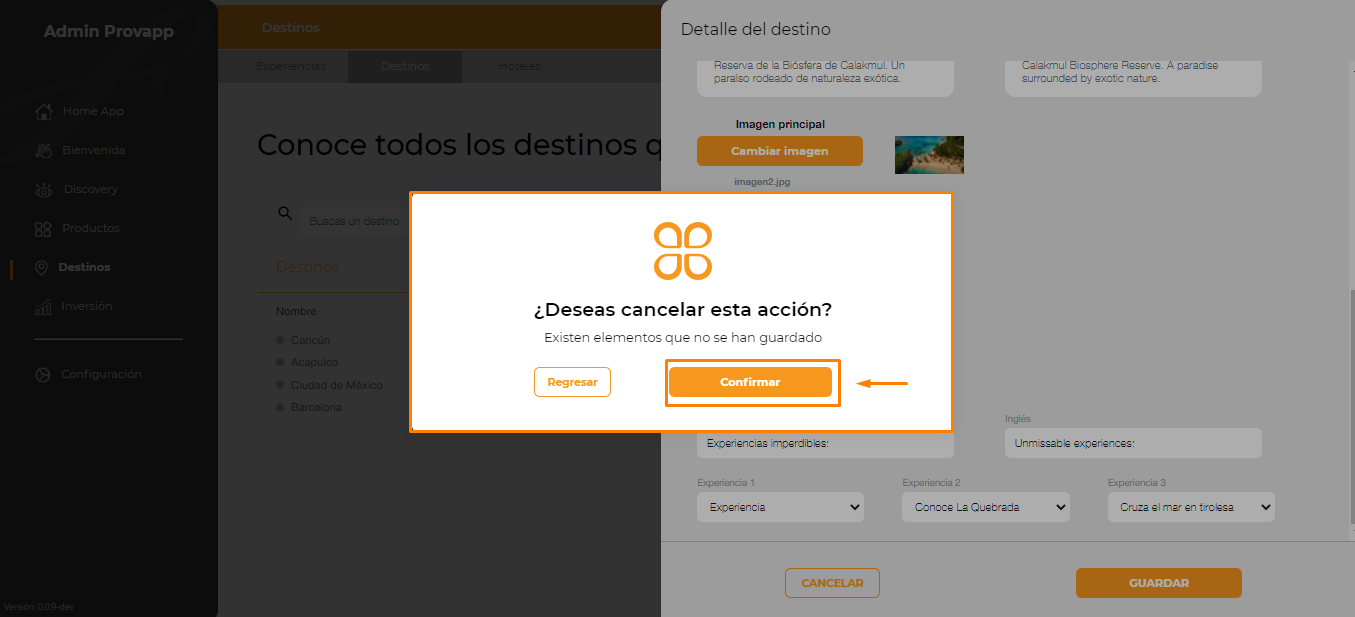Open the Cruza el mar en tirolesa dropdown
This screenshot has height=617, width=1355.
[x=1191, y=507]
